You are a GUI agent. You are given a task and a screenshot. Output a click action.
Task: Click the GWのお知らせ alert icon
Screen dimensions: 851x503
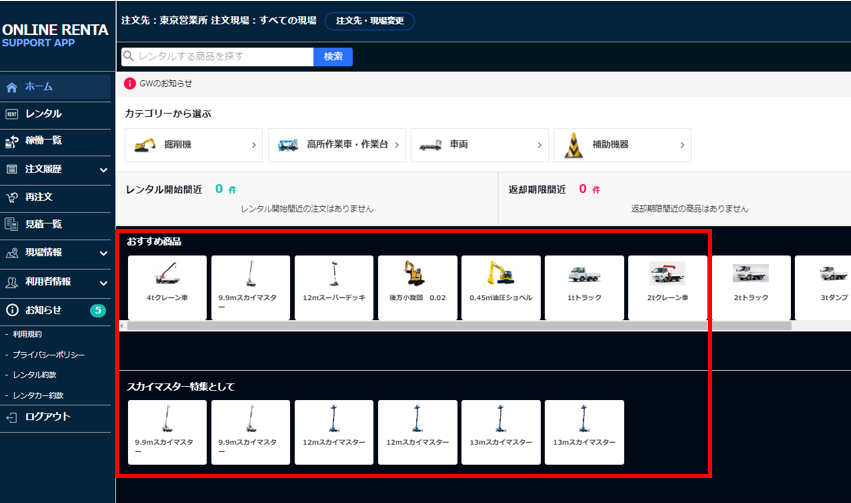point(129,84)
